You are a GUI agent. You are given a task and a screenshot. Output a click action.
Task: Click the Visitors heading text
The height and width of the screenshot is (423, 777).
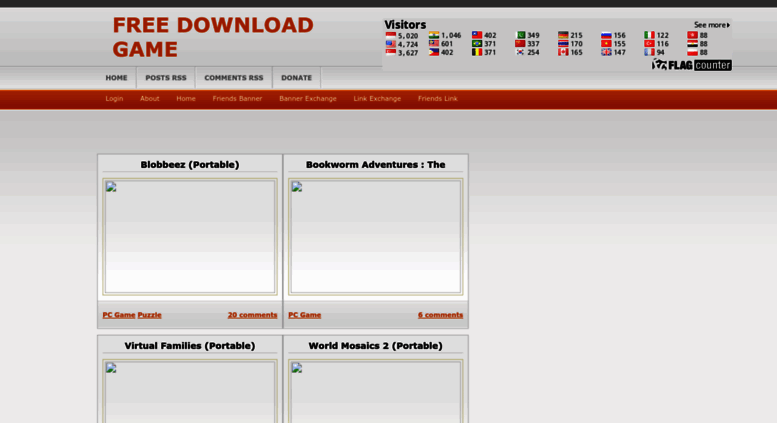pos(405,25)
